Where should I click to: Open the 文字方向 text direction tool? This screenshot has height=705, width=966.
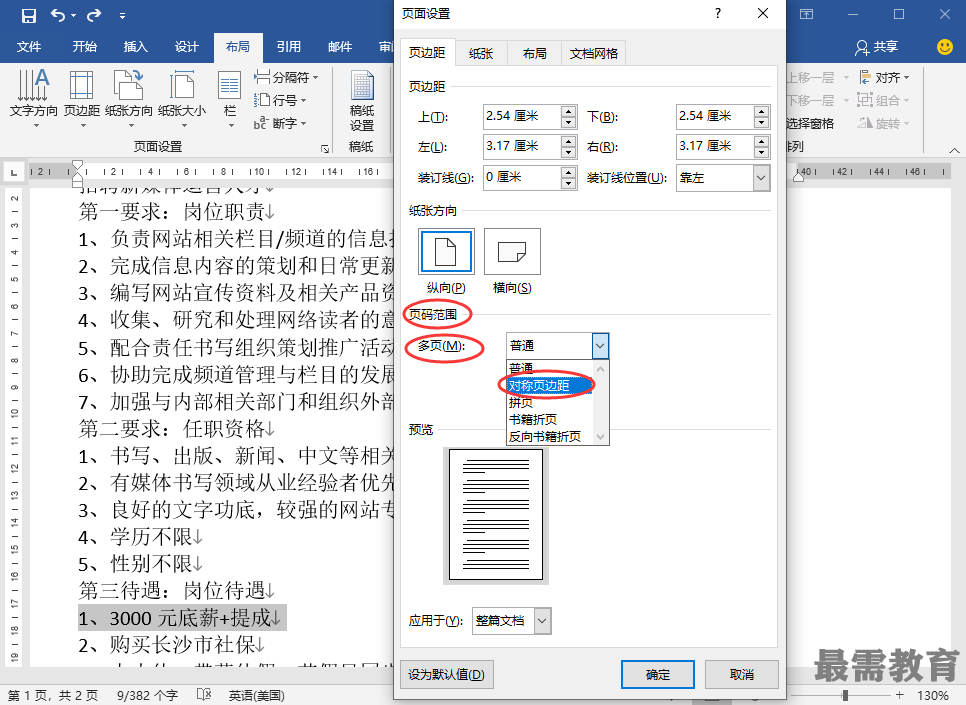[34, 98]
